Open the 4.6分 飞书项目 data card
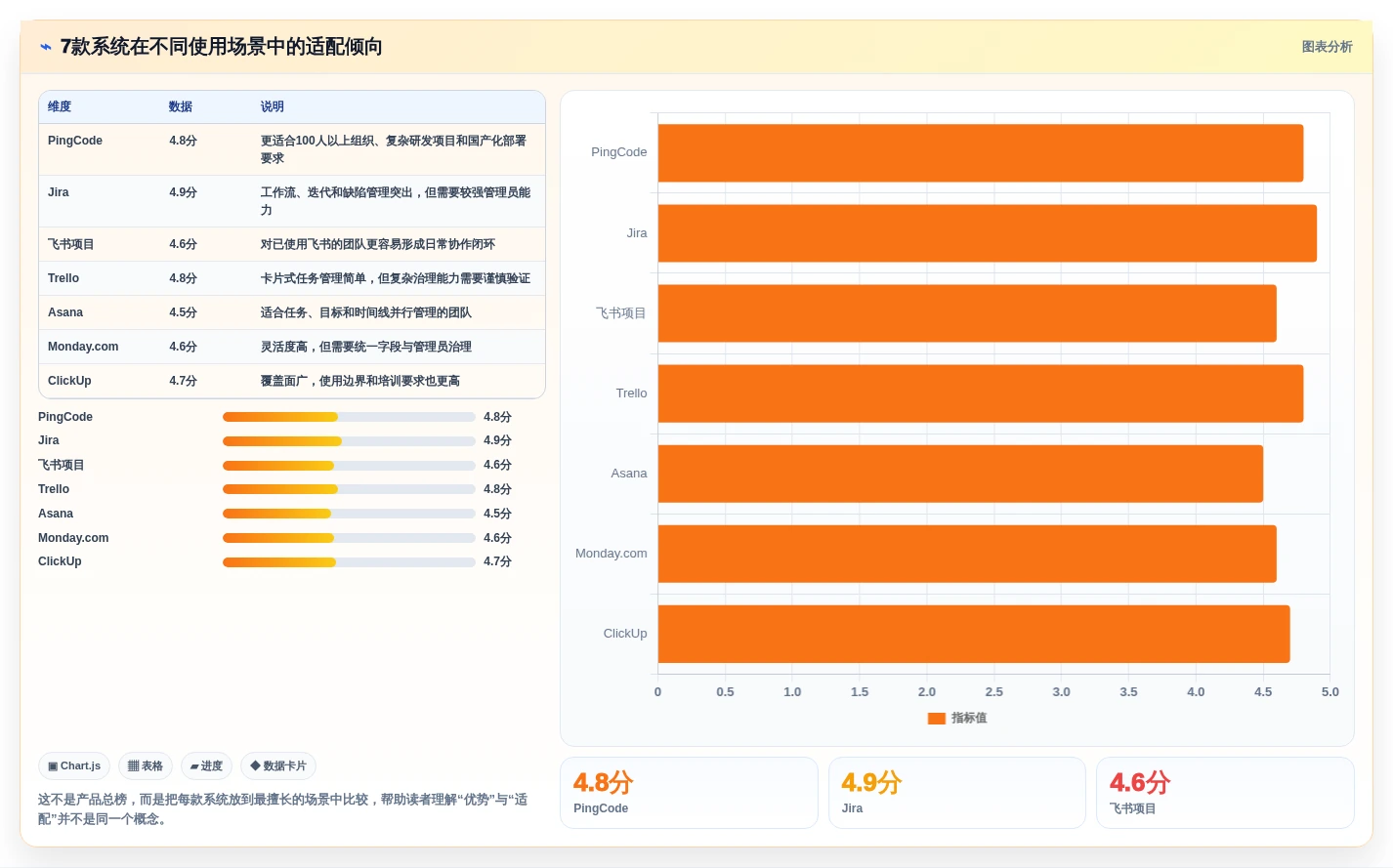This screenshot has height=868, width=1393. 1225,793
